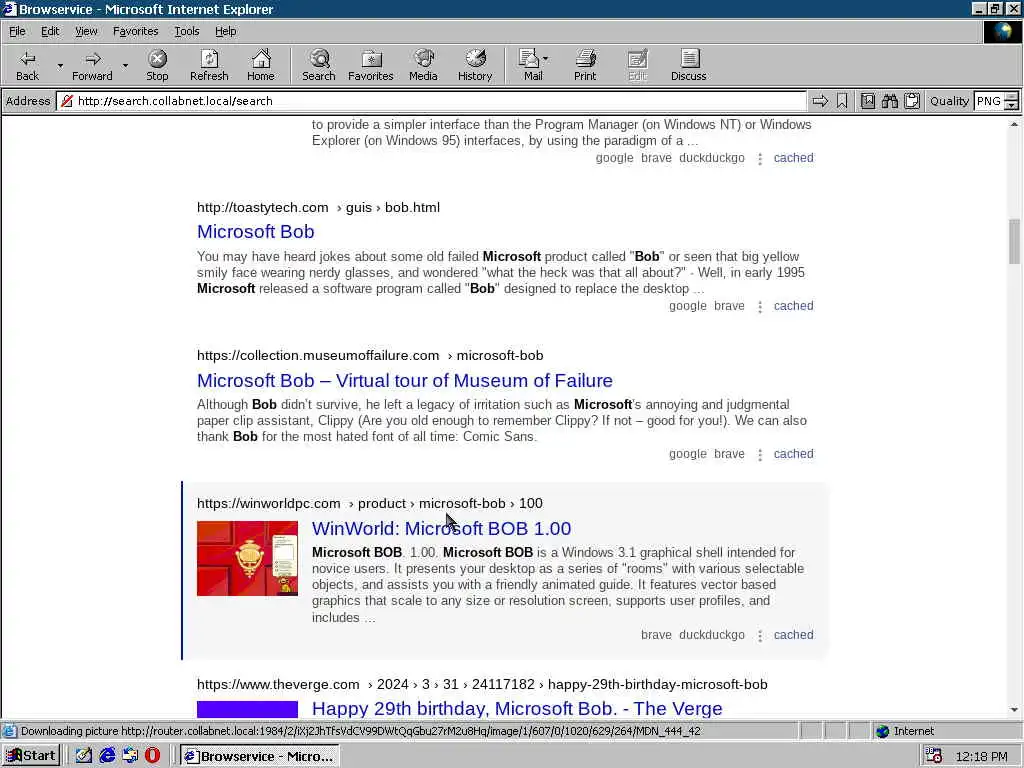Open the Media toolbar pane
Viewport: 1024px width, 768px height.
[x=423, y=65]
